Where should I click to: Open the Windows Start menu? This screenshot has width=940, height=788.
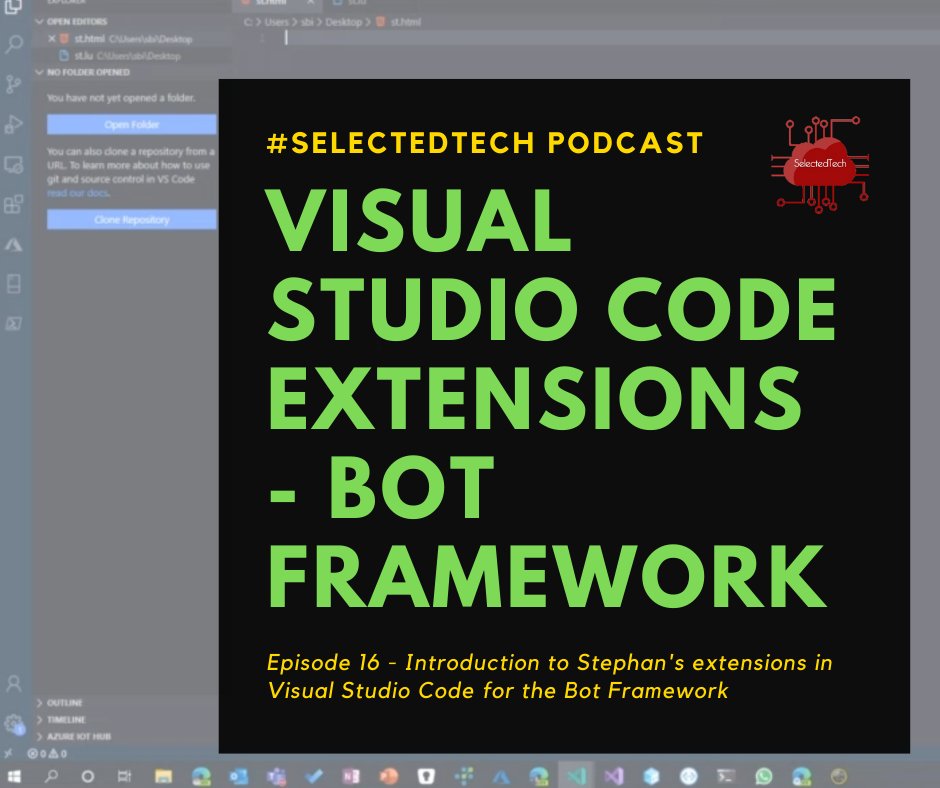click(14, 776)
